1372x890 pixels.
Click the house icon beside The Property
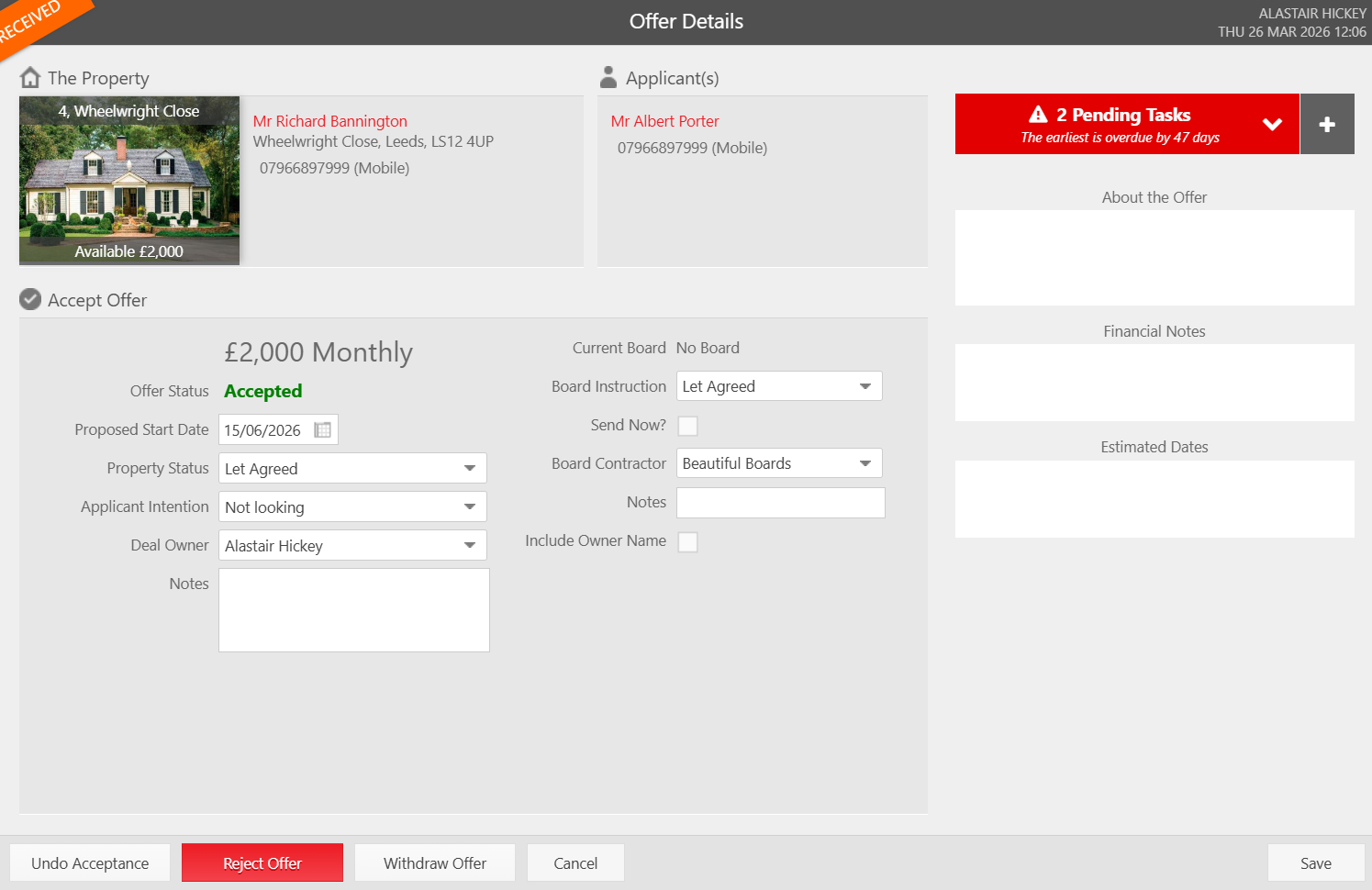[x=30, y=78]
